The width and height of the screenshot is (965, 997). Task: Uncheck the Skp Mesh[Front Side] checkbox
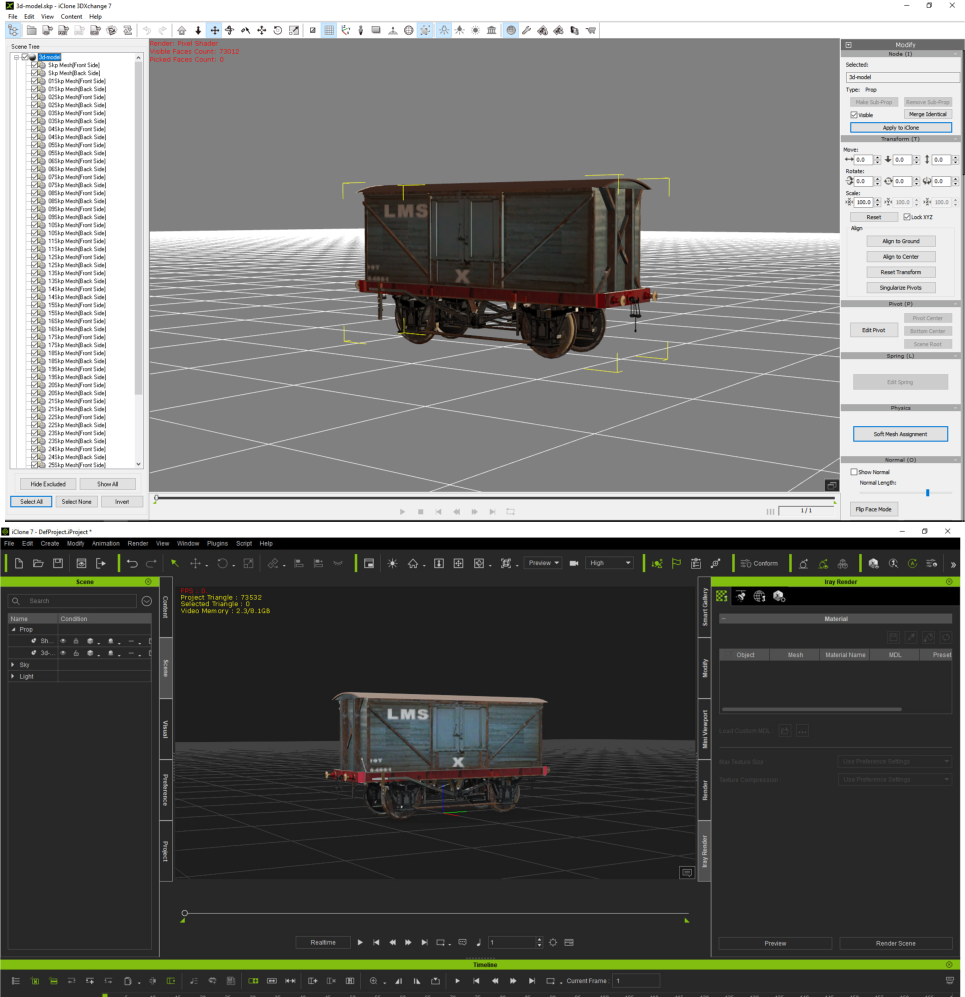pyautogui.click(x=35, y=65)
